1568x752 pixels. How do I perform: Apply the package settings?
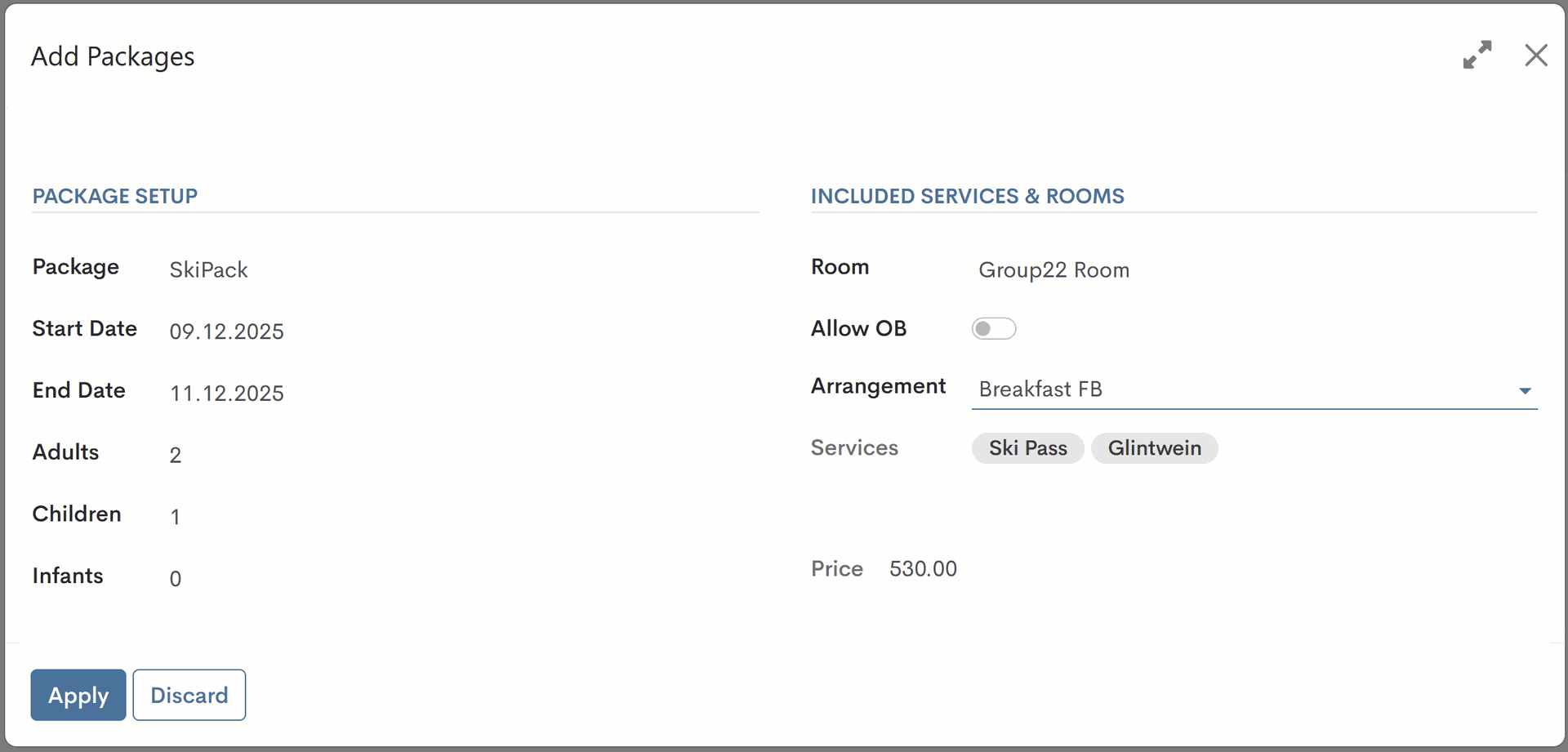pyautogui.click(x=78, y=695)
